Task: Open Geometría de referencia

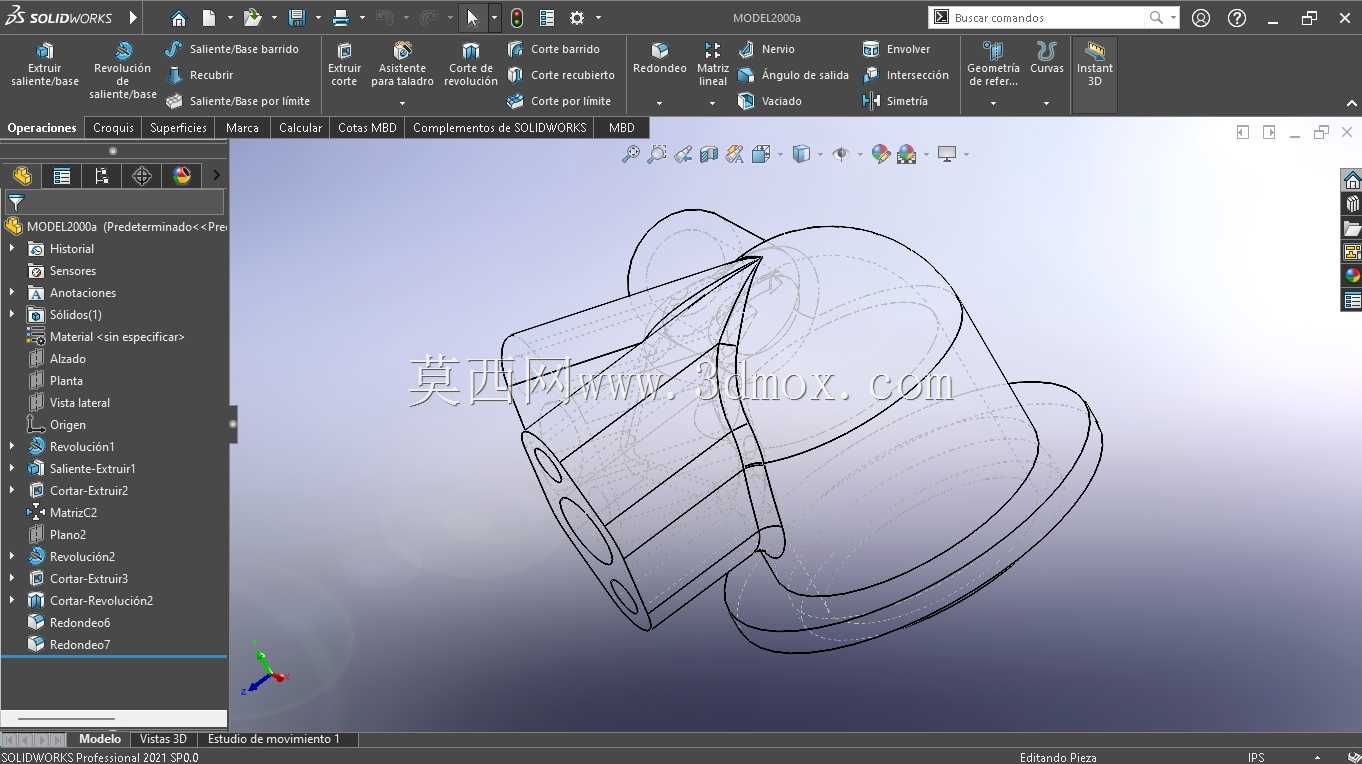Action: coord(993,64)
